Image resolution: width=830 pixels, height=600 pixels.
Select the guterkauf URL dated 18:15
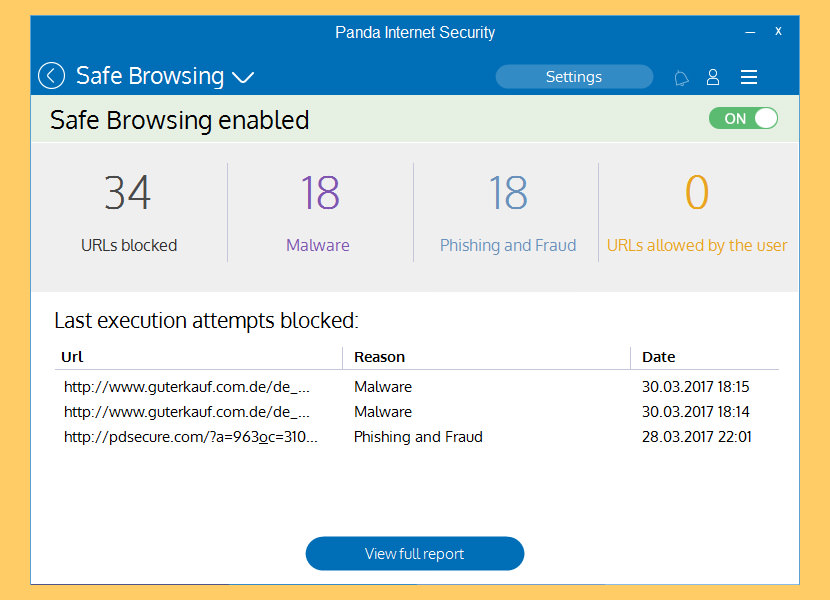(x=187, y=387)
